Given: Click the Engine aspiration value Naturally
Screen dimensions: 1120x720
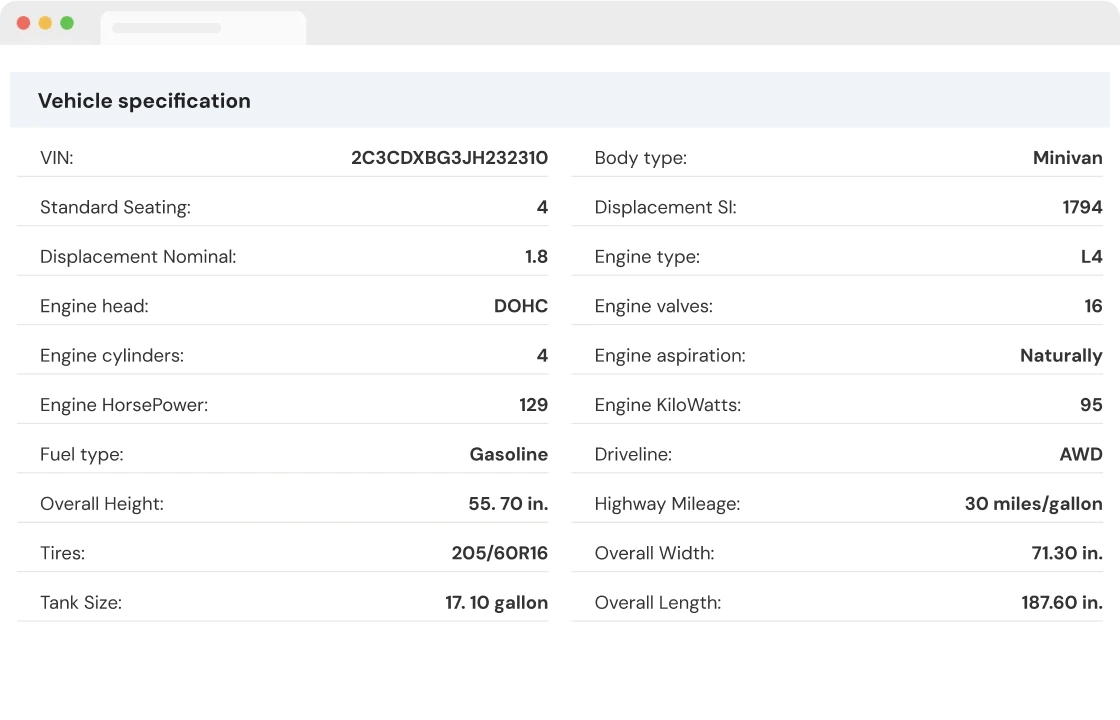Looking at the screenshot, I should click(1060, 356).
